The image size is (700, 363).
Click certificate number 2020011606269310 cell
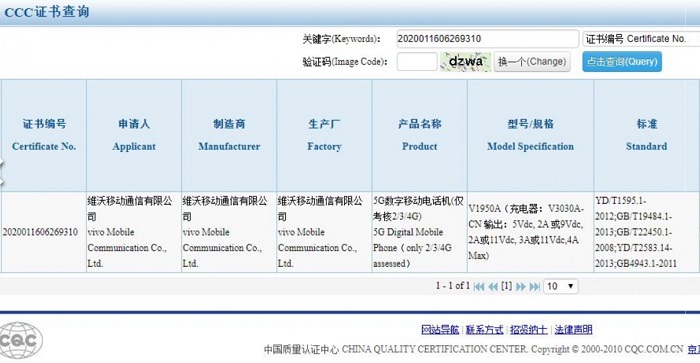(40, 232)
